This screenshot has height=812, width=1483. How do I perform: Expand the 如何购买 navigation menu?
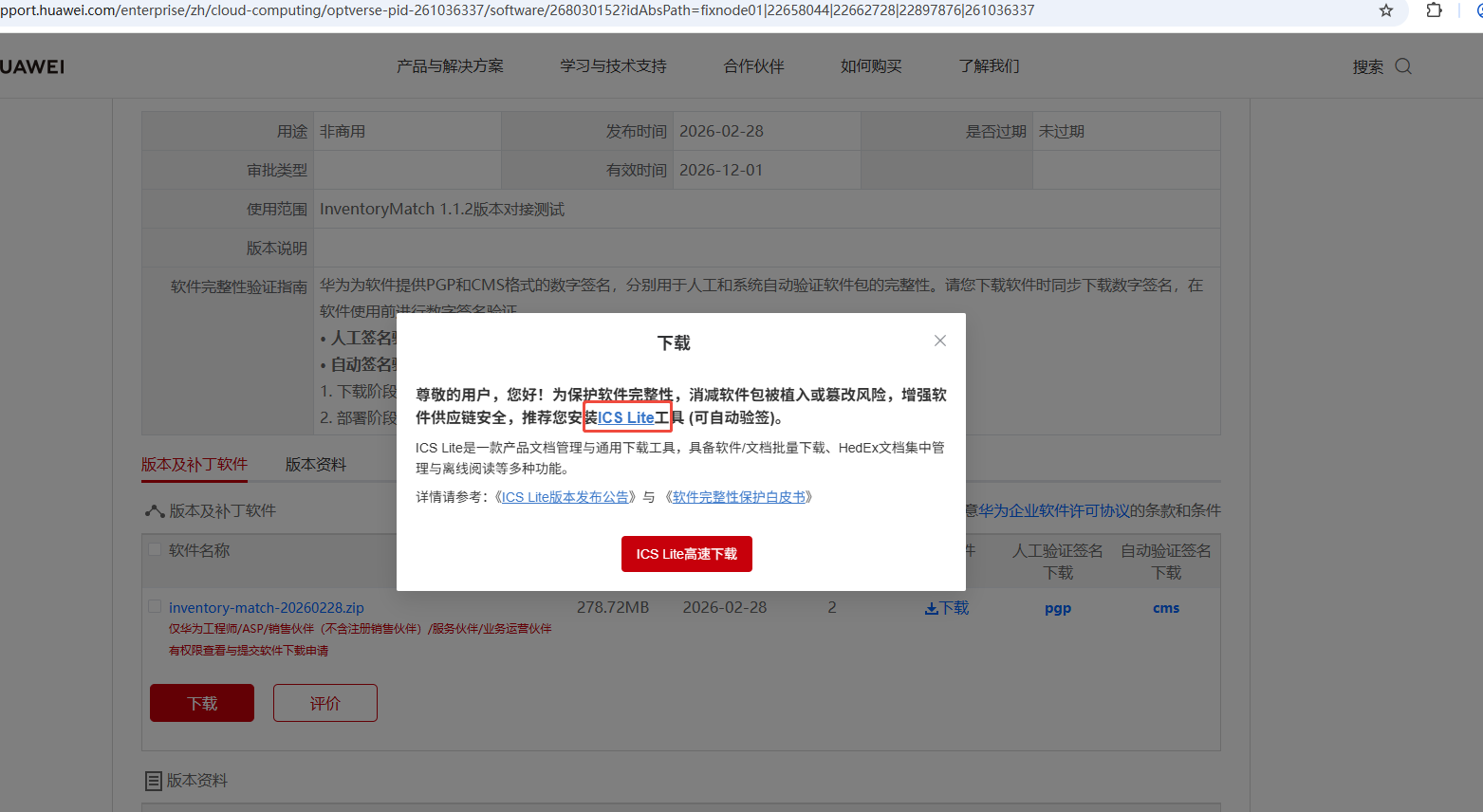point(871,66)
